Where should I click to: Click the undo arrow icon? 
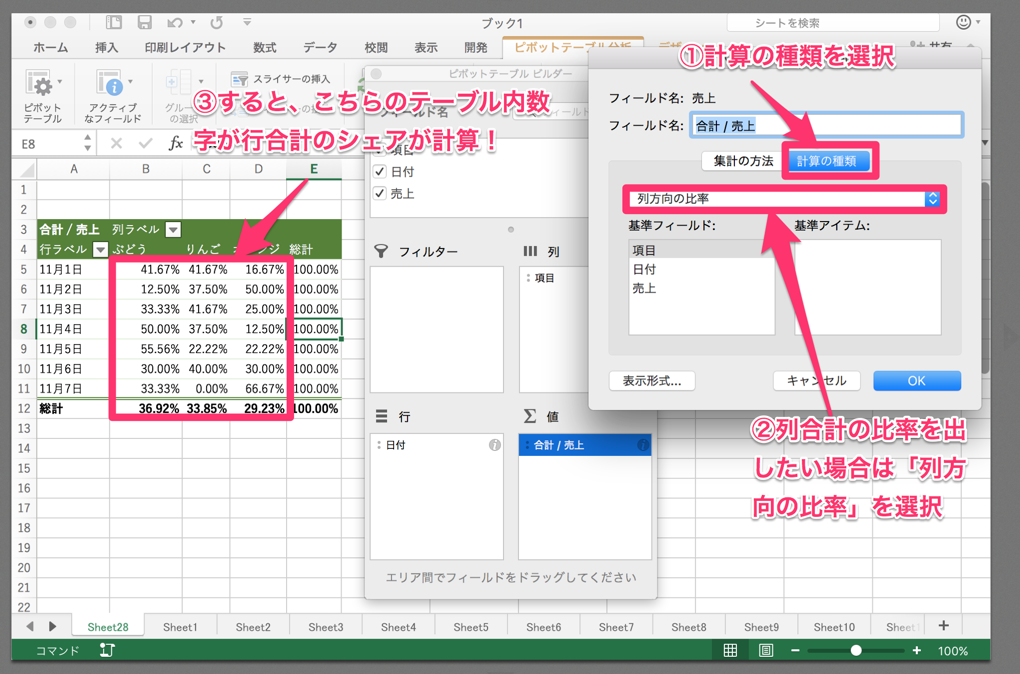pyautogui.click(x=174, y=23)
